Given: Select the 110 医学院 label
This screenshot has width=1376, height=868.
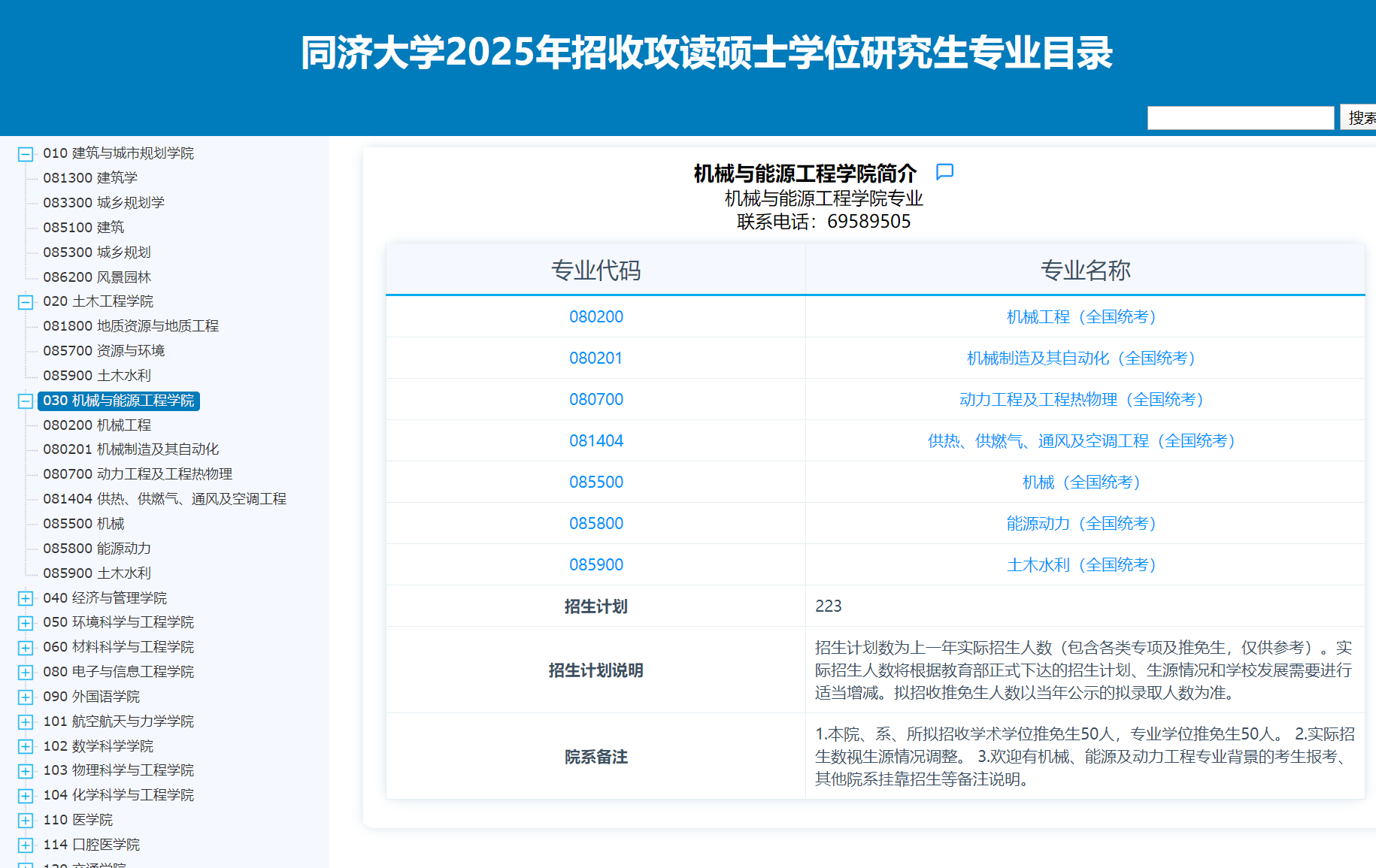Looking at the screenshot, I should (77, 820).
